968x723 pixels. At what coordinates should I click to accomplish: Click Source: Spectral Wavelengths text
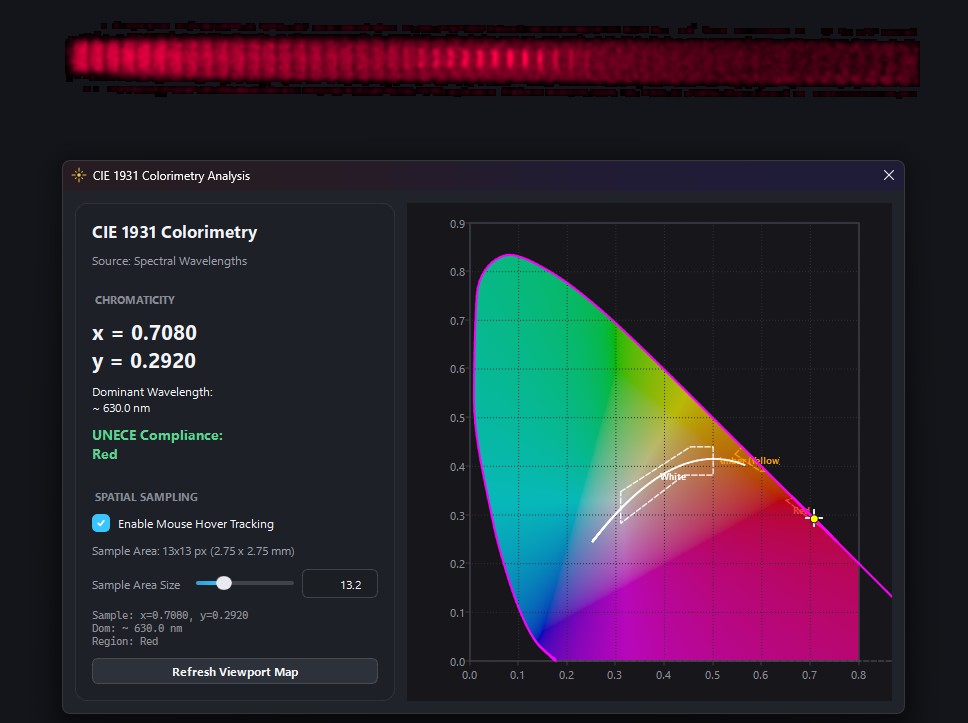[169, 261]
